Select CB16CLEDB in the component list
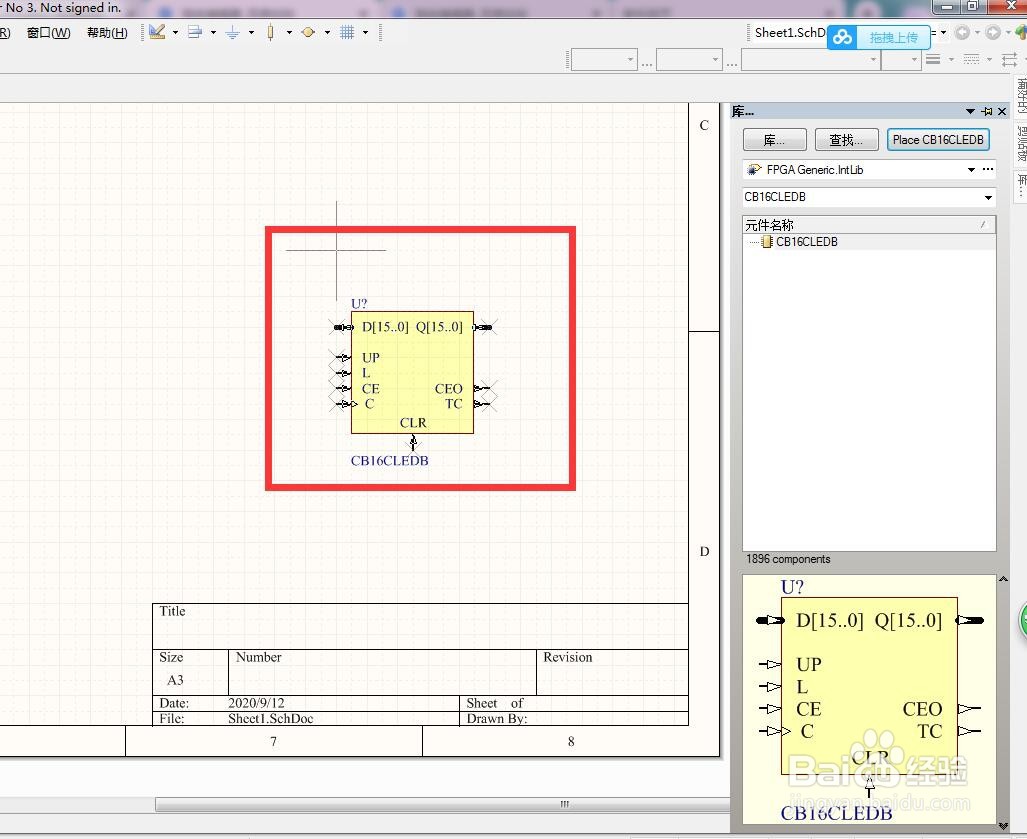The image size is (1027, 839). point(806,242)
